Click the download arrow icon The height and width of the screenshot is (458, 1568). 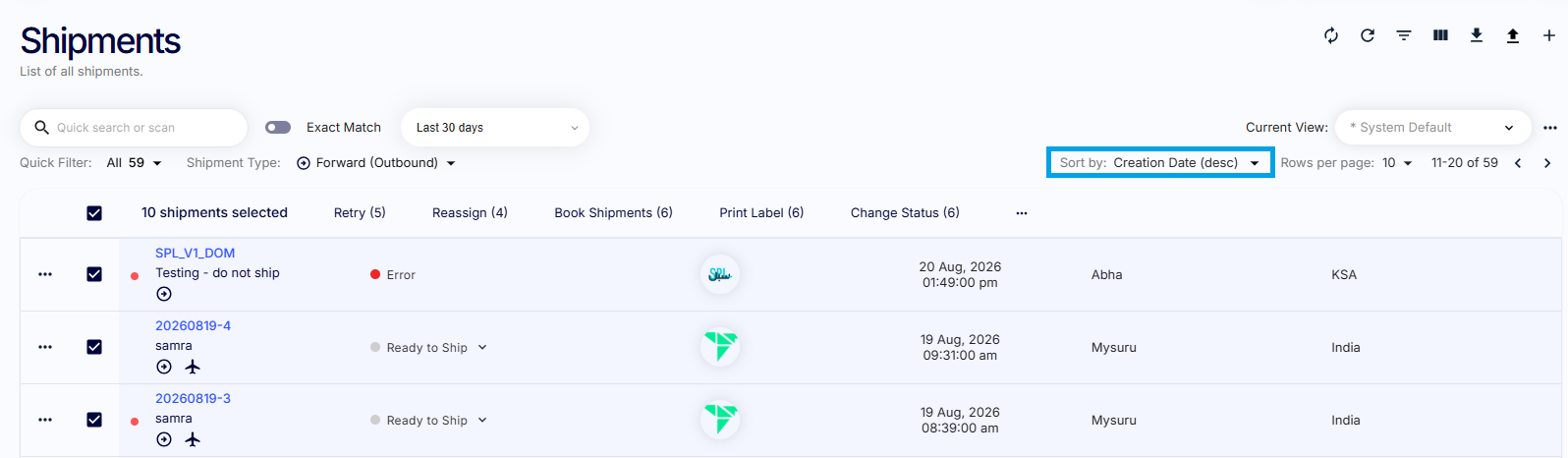[x=1477, y=35]
